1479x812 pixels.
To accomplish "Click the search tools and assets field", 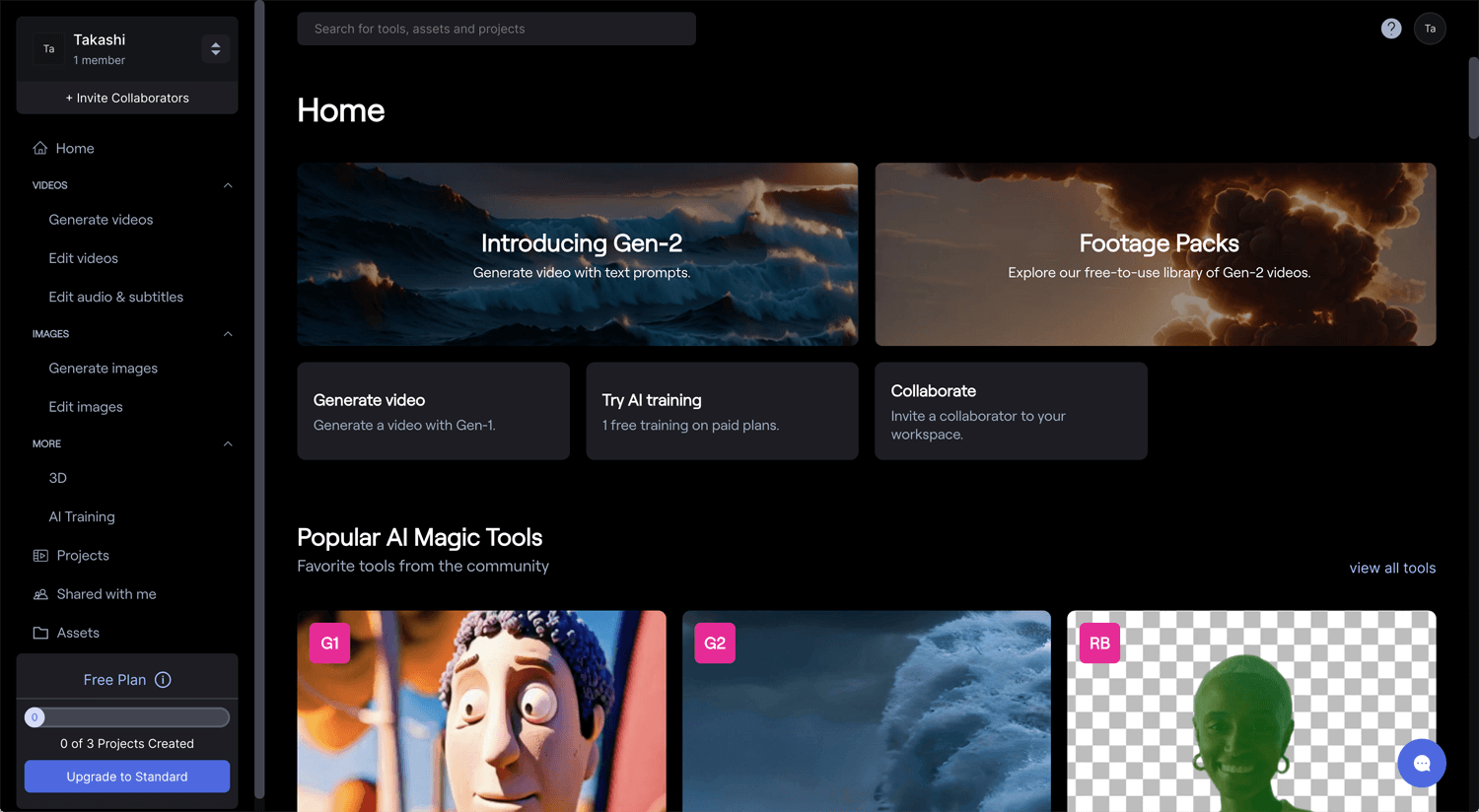I will [x=496, y=29].
